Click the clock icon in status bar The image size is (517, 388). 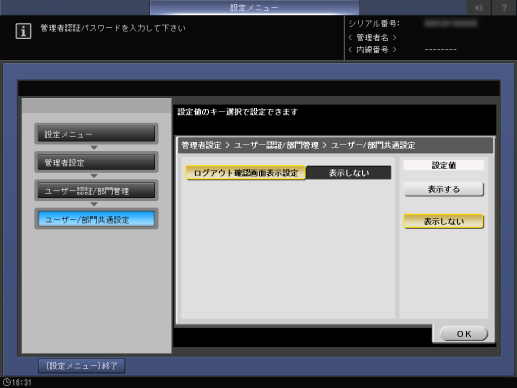[x=6, y=382]
